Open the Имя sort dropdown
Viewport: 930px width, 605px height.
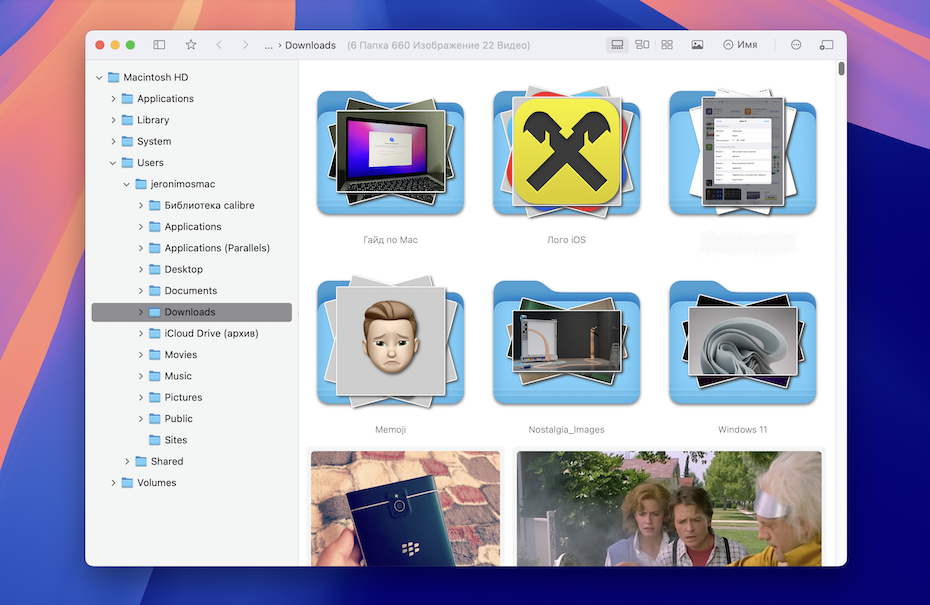[x=740, y=44]
